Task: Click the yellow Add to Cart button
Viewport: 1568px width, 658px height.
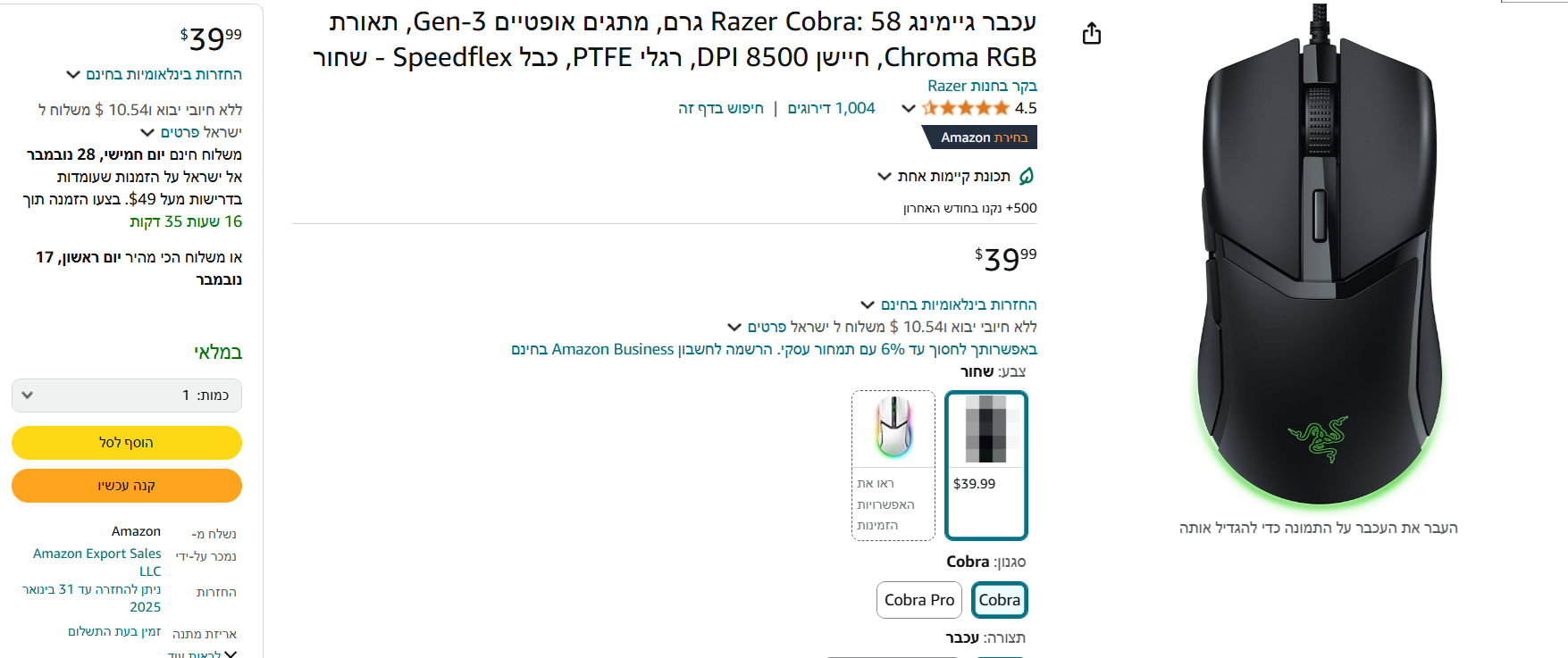Action: pyautogui.click(x=126, y=443)
